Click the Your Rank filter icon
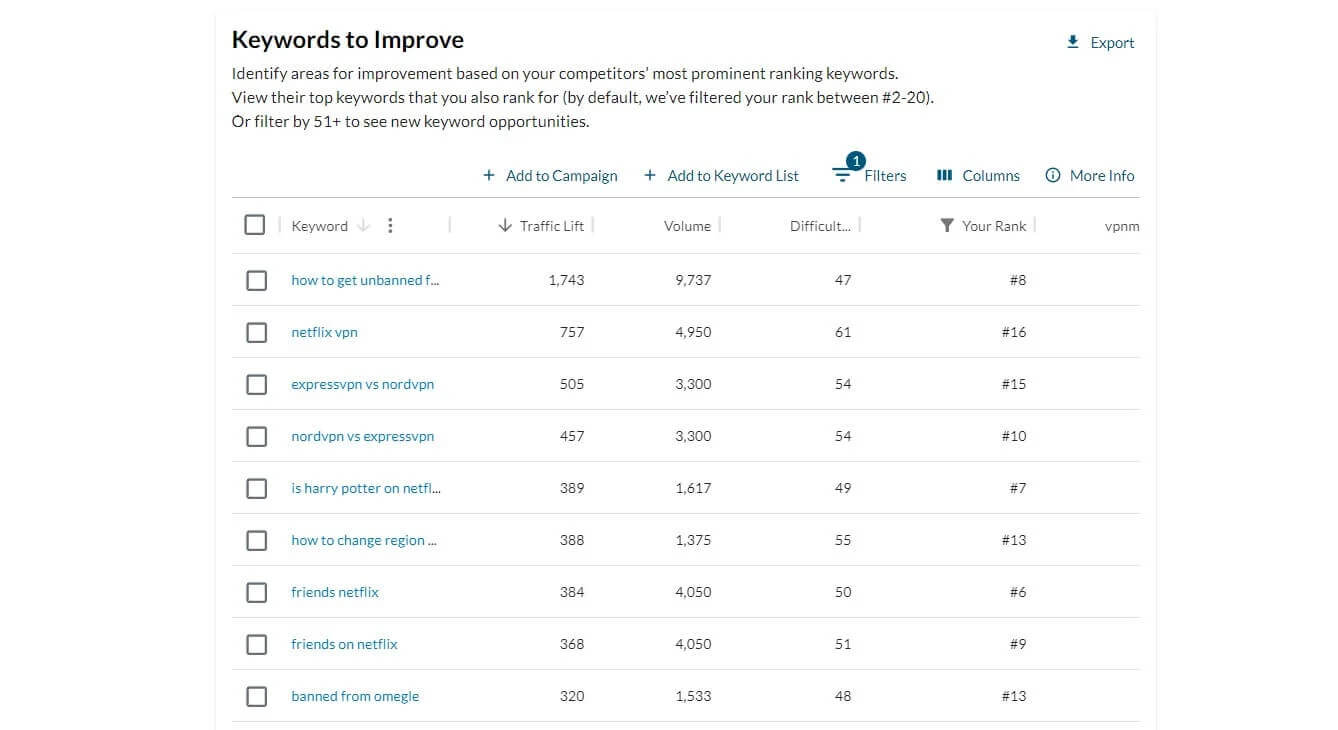 pos(947,226)
